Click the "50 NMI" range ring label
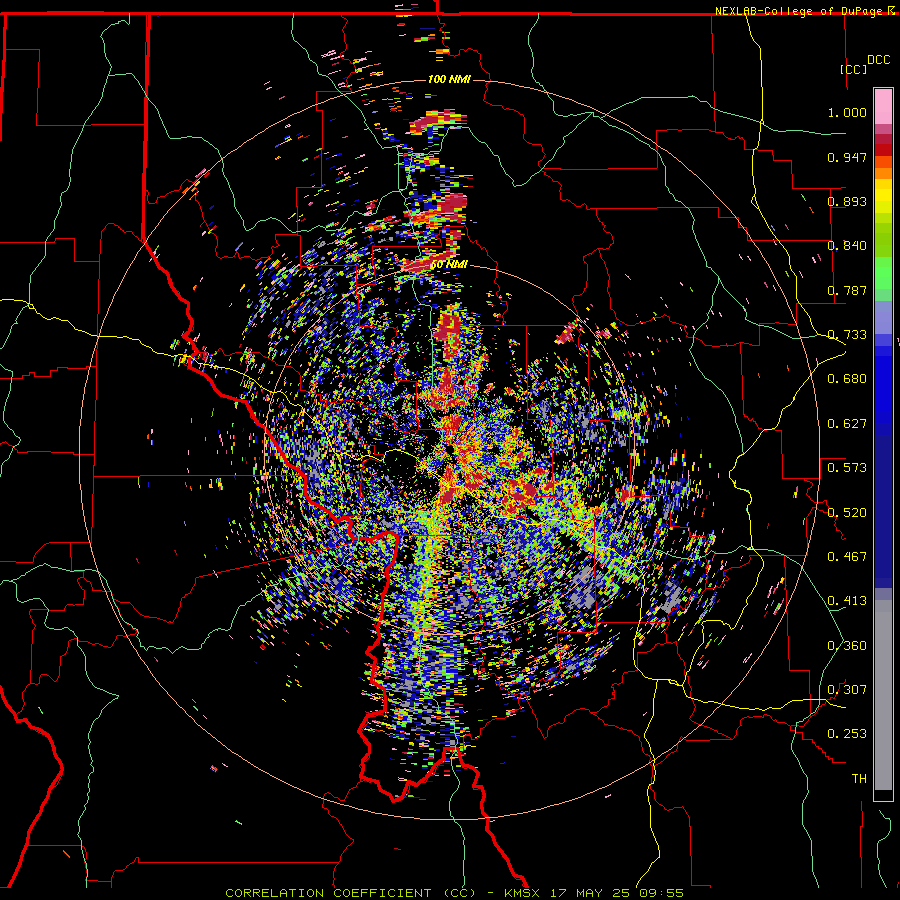This screenshot has width=900, height=900. tap(449, 265)
